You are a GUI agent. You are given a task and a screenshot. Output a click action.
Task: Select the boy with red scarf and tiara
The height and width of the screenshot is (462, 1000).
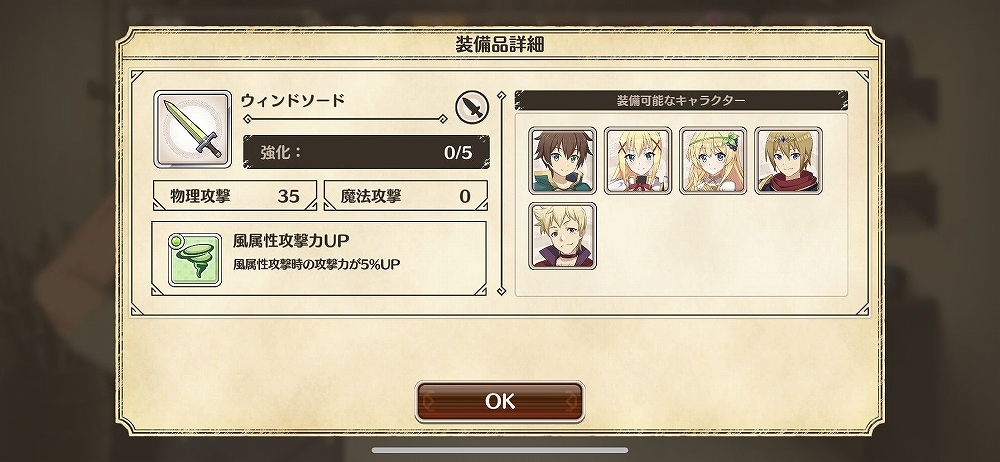tap(788, 161)
